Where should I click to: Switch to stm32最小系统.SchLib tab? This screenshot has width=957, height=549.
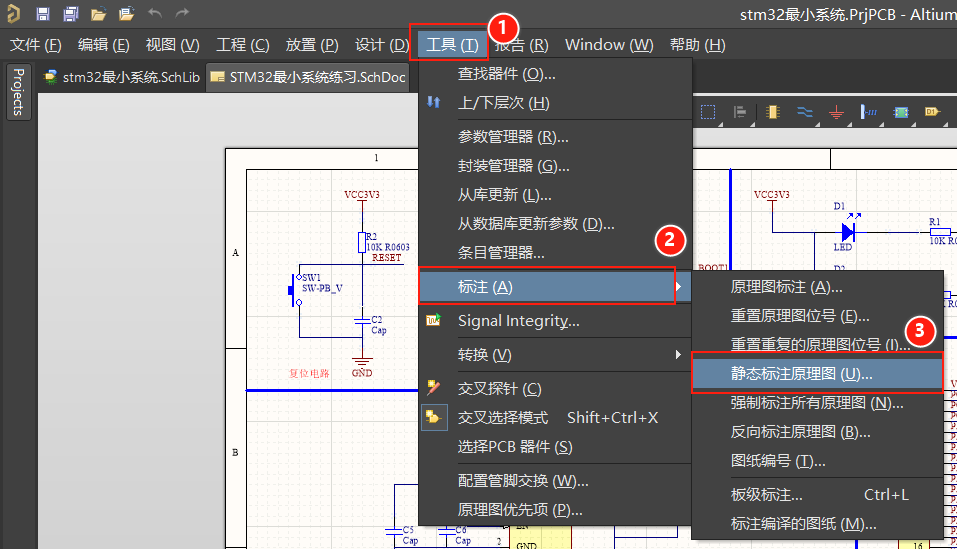coord(122,77)
